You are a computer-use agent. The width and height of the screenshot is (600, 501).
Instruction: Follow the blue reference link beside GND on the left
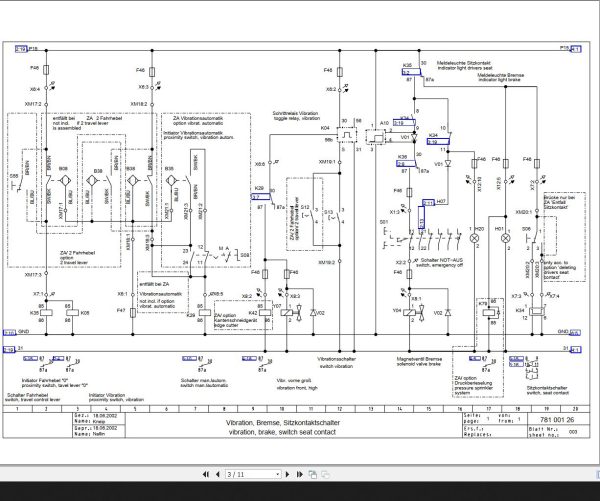pyautogui.click(x=9, y=333)
